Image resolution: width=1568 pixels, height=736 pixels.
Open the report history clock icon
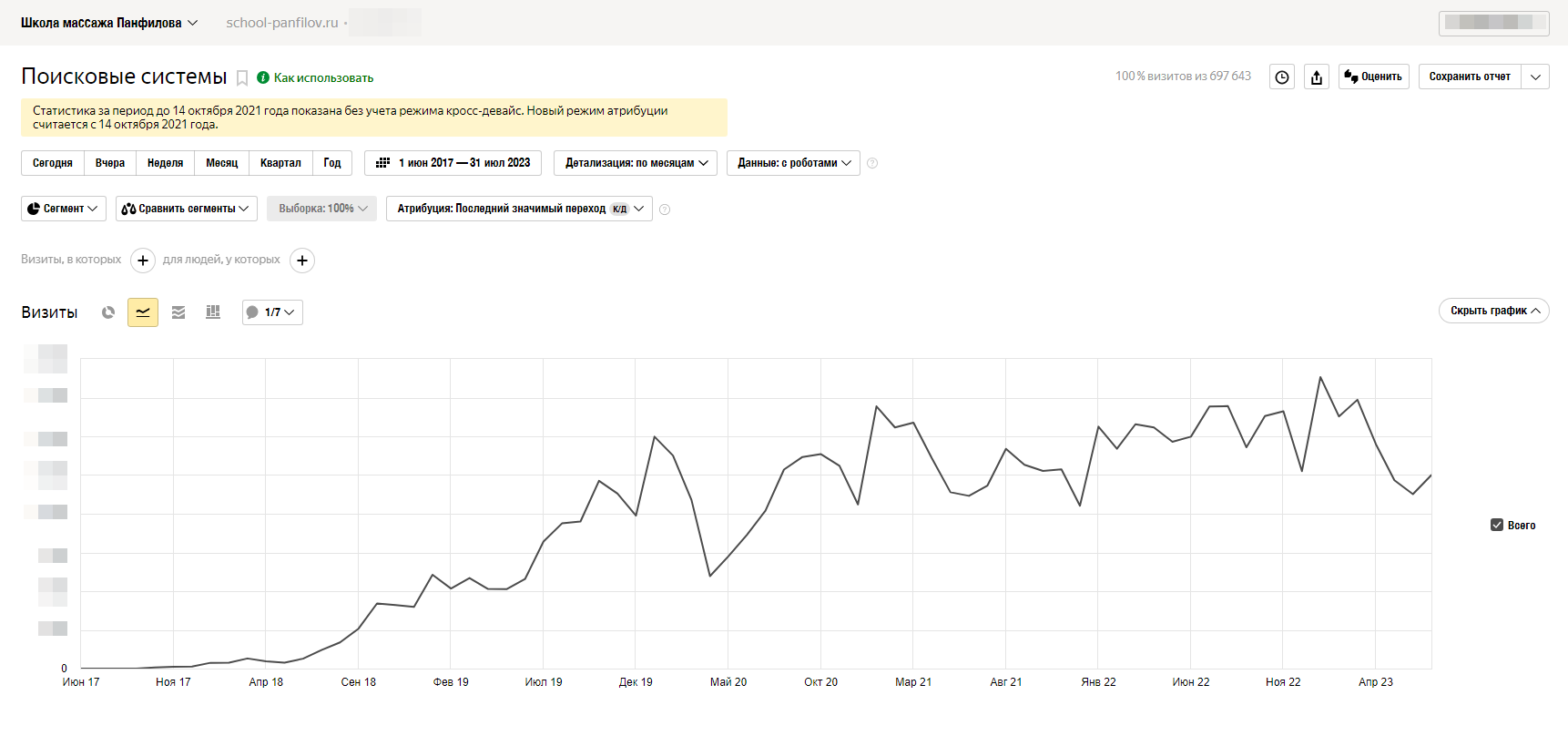[x=1282, y=77]
